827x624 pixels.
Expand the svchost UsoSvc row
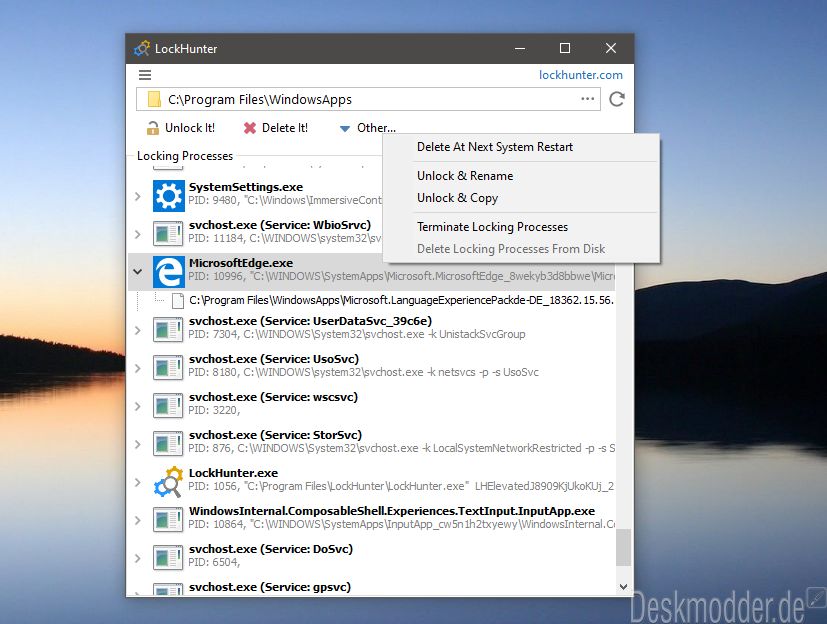click(x=138, y=368)
